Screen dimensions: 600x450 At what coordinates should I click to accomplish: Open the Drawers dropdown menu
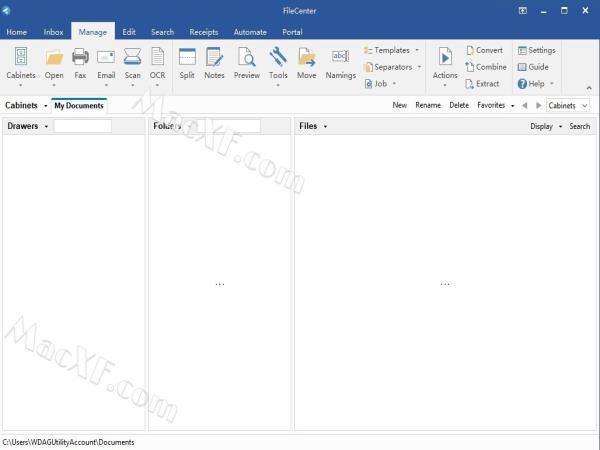pos(46,126)
